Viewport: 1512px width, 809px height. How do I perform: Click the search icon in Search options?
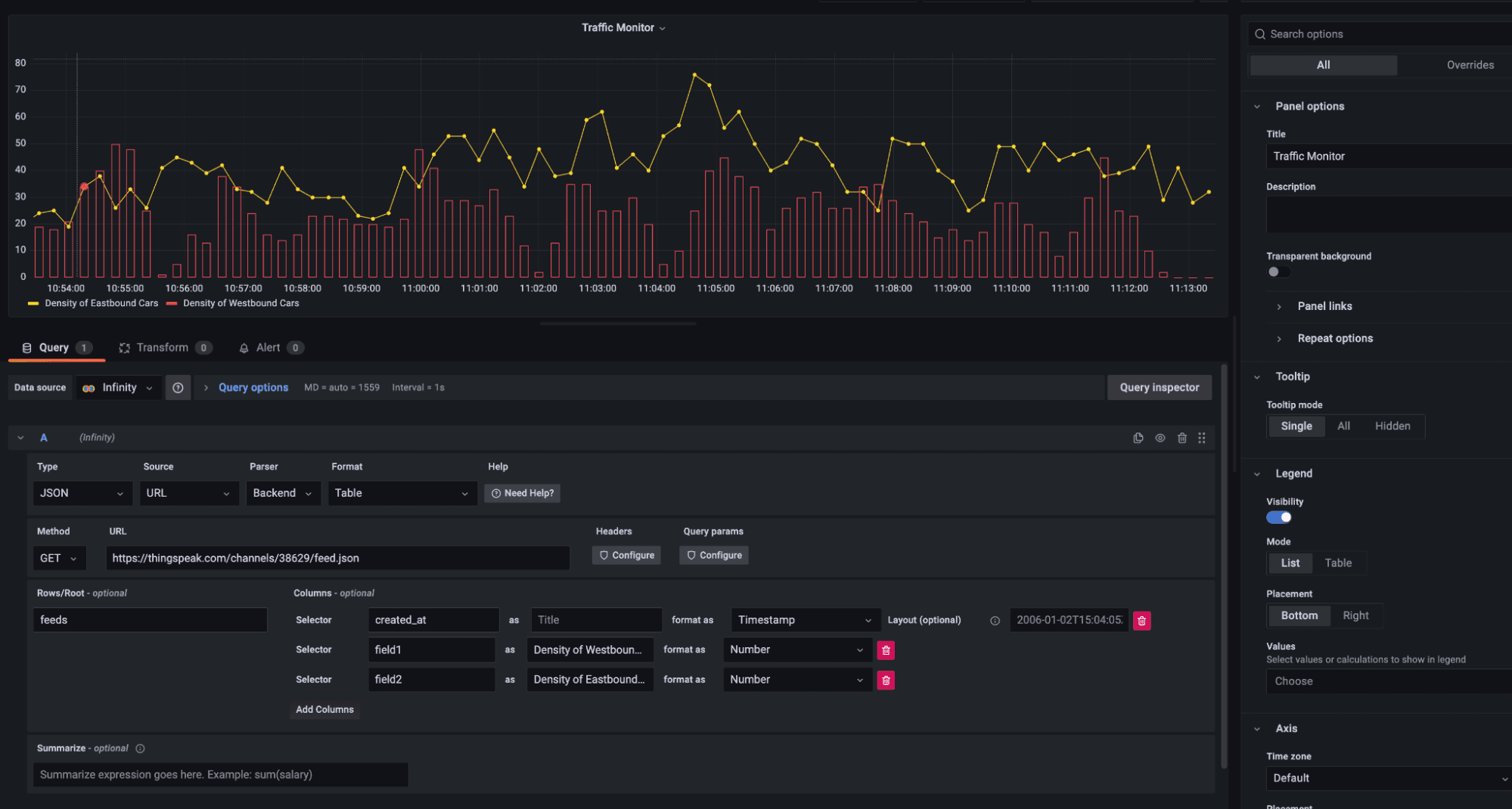(1259, 33)
